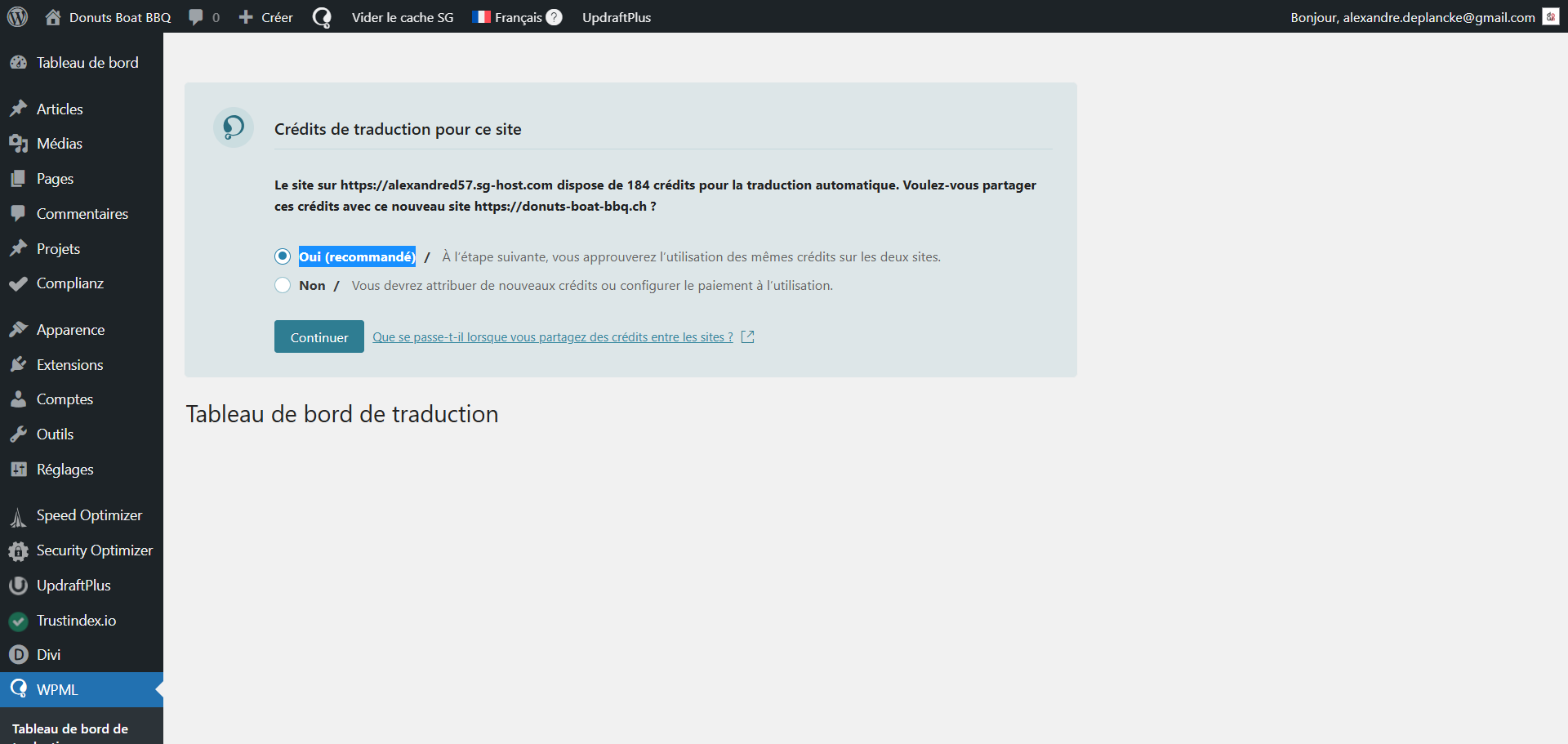Open the Divi menu item

(x=82, y=655)
